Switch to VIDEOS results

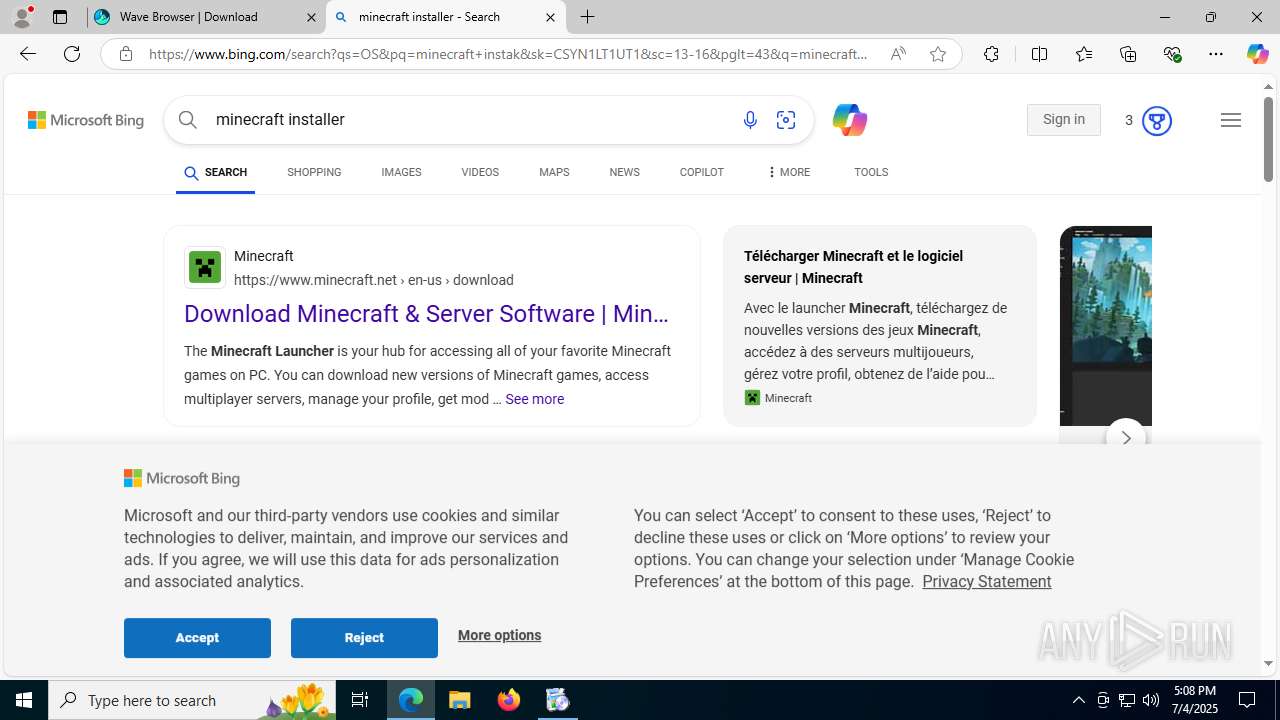[480, 173]
